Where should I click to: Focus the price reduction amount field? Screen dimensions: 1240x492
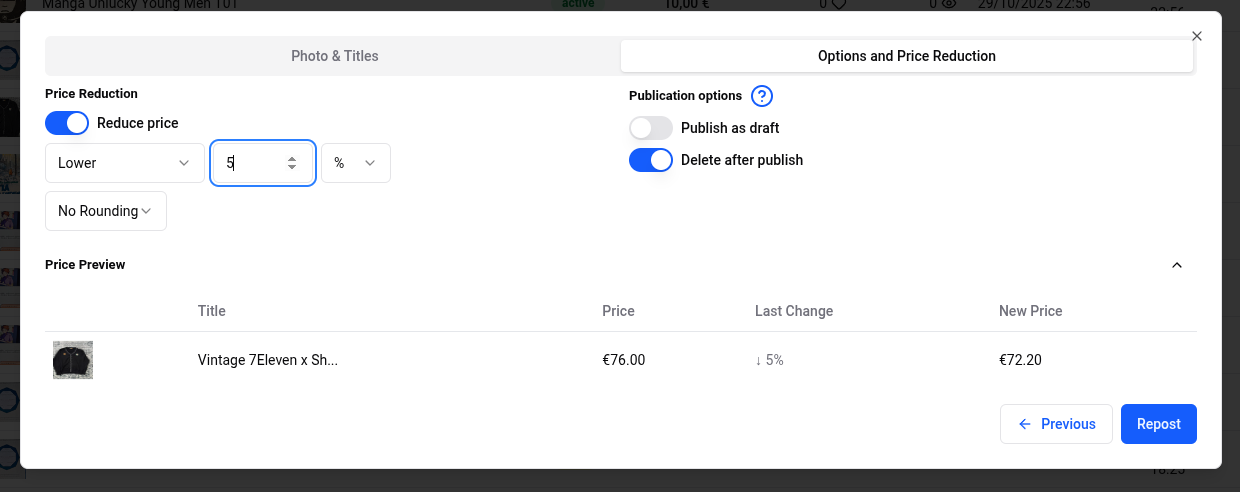click(x=250, y=163)
